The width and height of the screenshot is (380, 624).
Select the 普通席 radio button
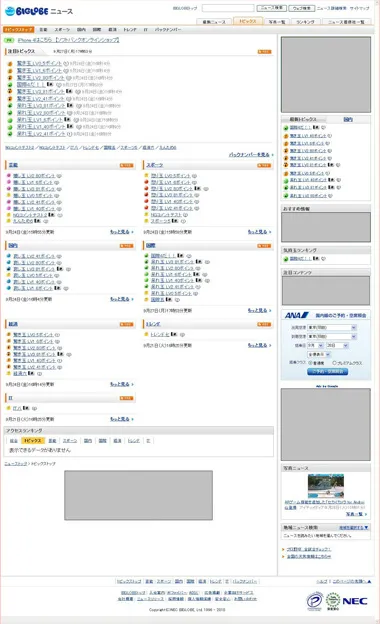point(310,363)
